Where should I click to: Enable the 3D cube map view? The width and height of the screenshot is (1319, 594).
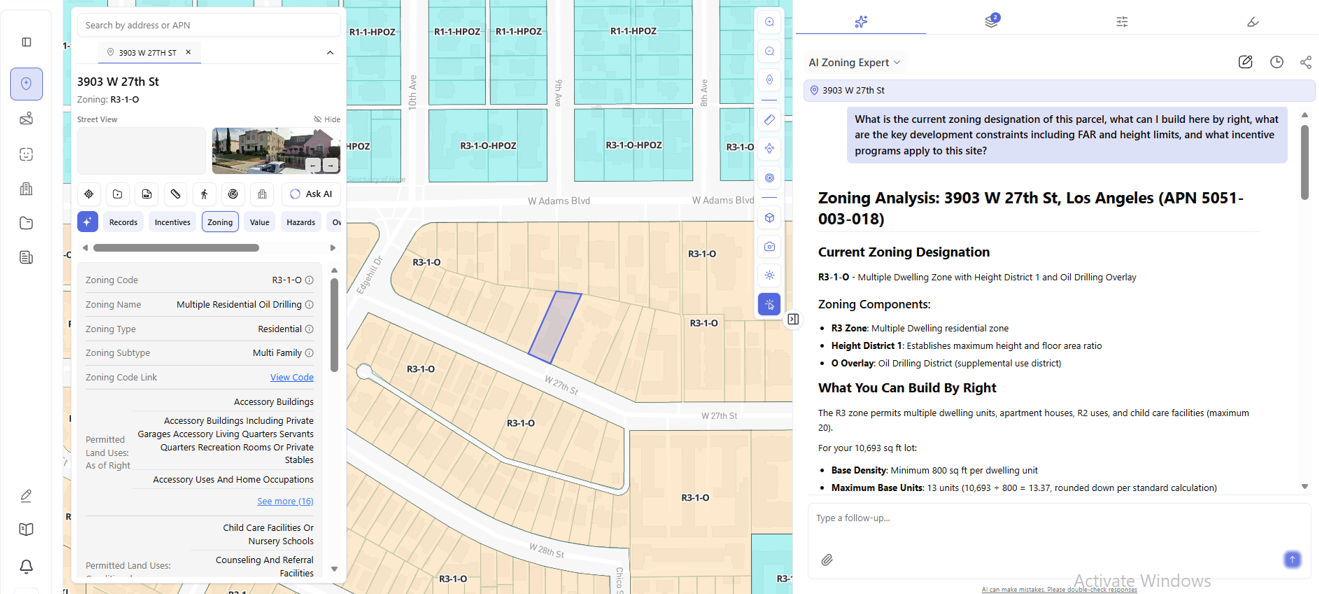pos(769,218)
